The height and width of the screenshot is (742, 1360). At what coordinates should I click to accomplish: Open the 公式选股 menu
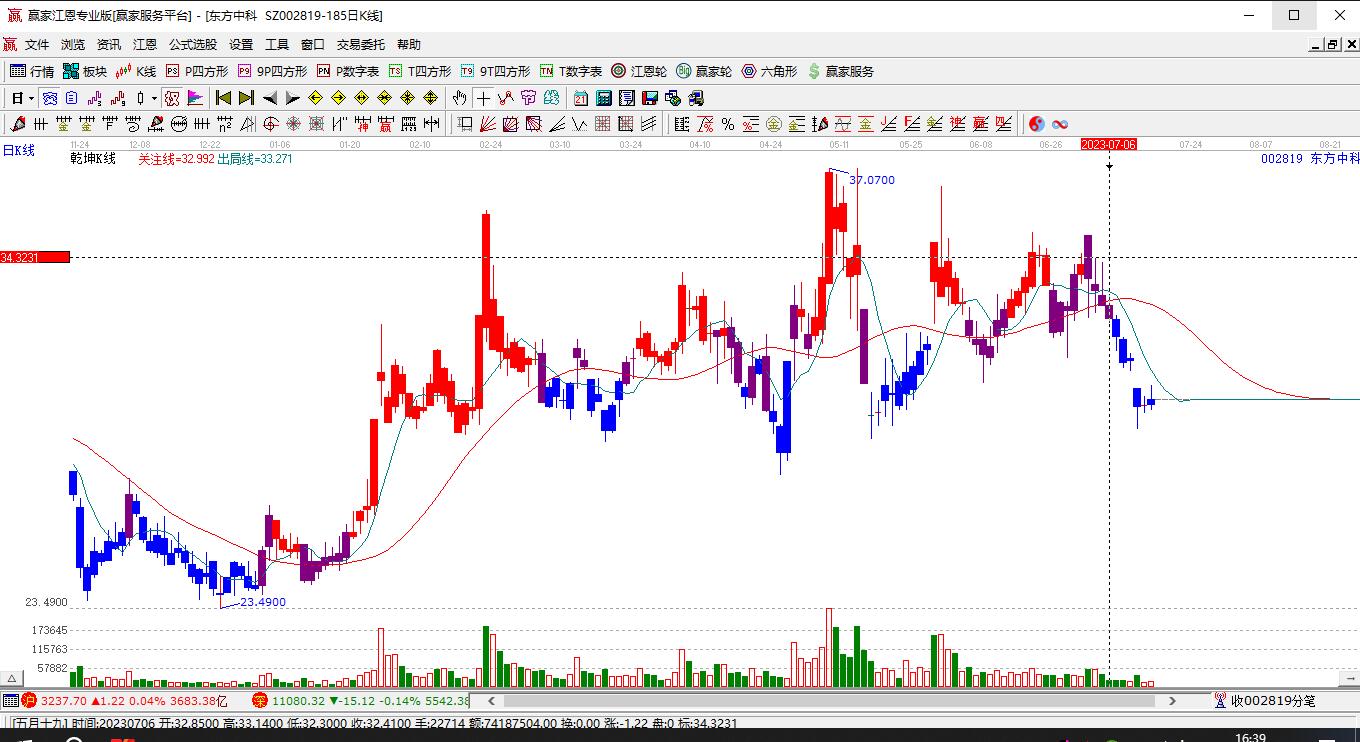193,45
